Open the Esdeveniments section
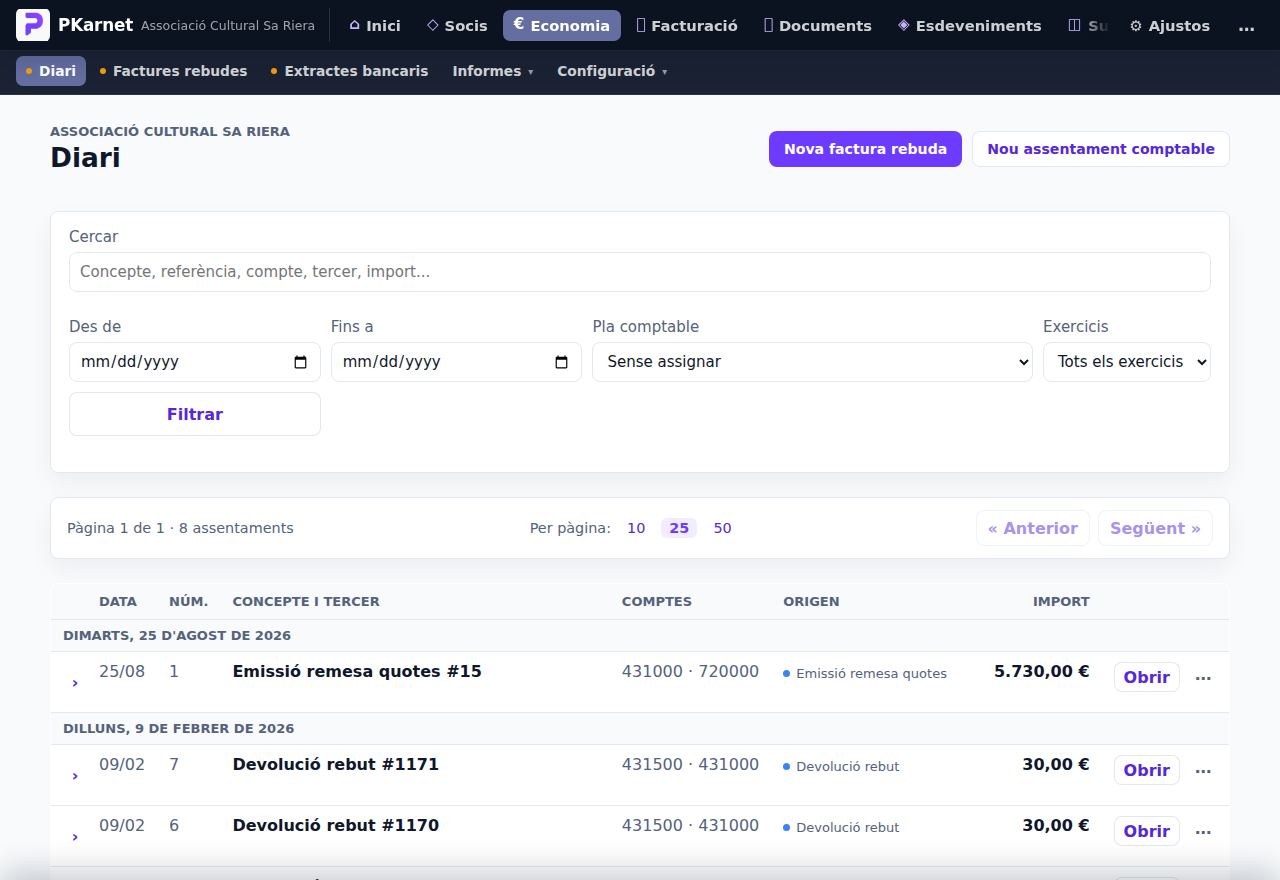Image resolution: width=1280 pixels, height=880 pixels. pyautogui.click(x=969, y=26)
